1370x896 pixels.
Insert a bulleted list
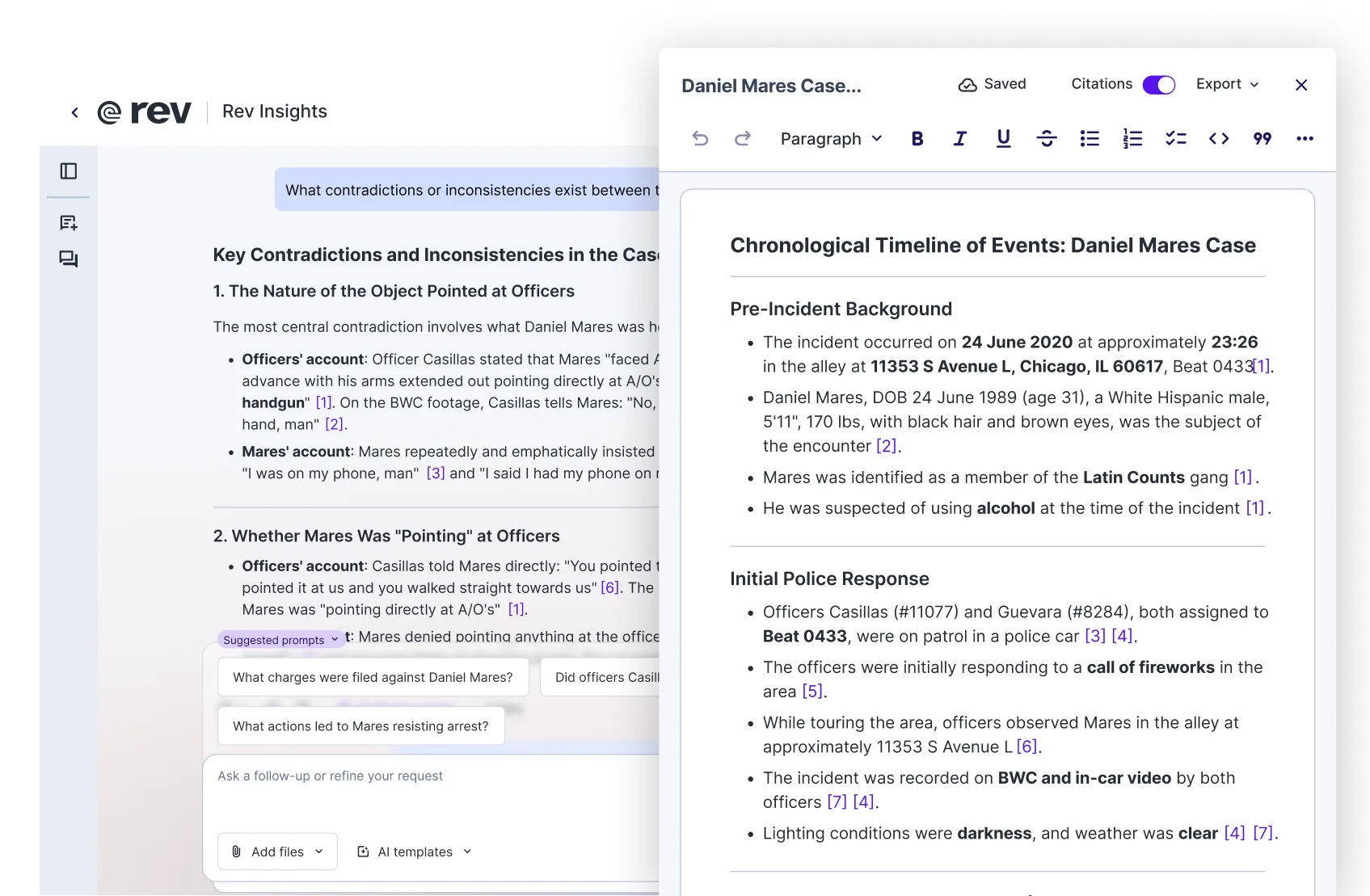point(1090,139)
